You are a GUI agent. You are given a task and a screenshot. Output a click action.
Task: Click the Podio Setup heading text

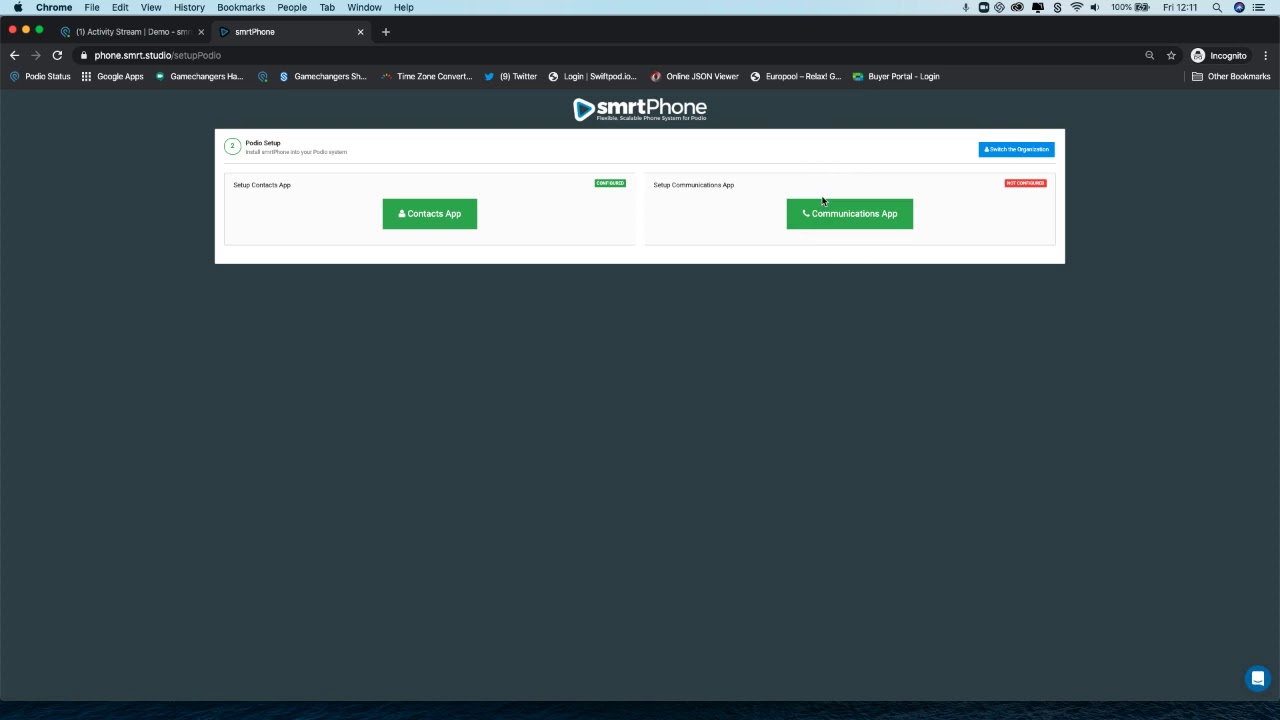[x=263, y=143]
